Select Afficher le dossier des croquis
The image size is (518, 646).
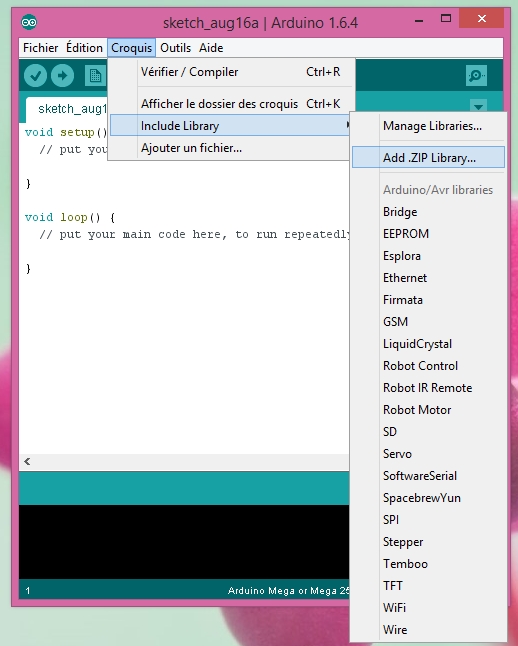[x=231, y=104]
